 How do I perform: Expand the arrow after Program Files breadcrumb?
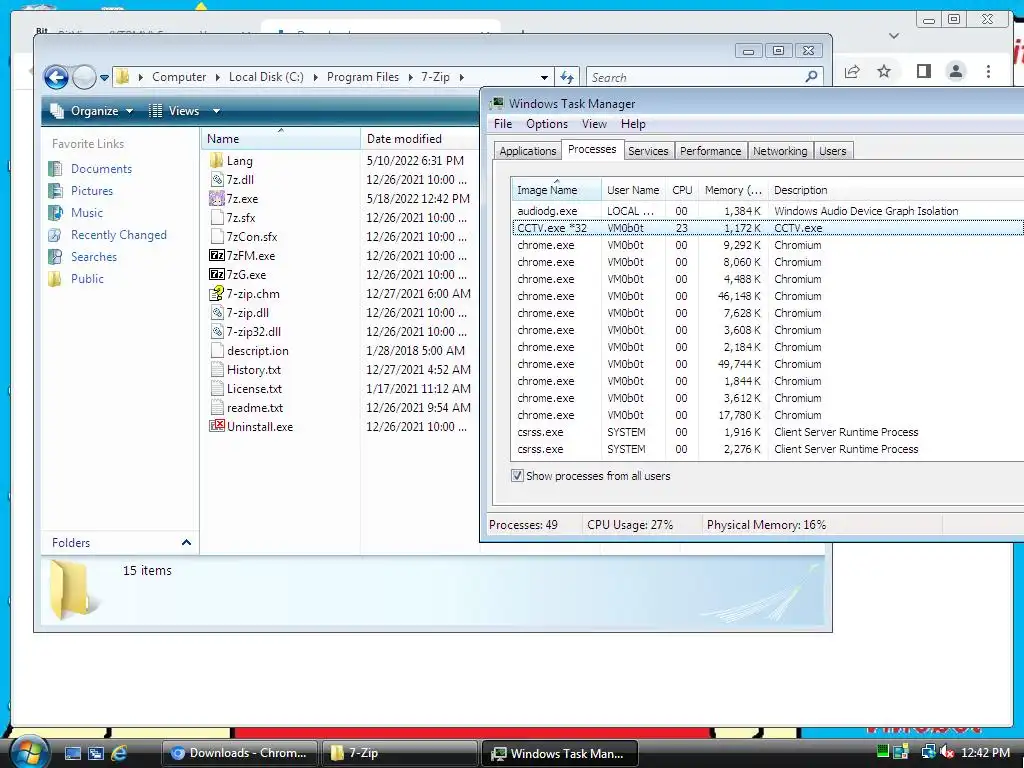click(x=410, y=77)
